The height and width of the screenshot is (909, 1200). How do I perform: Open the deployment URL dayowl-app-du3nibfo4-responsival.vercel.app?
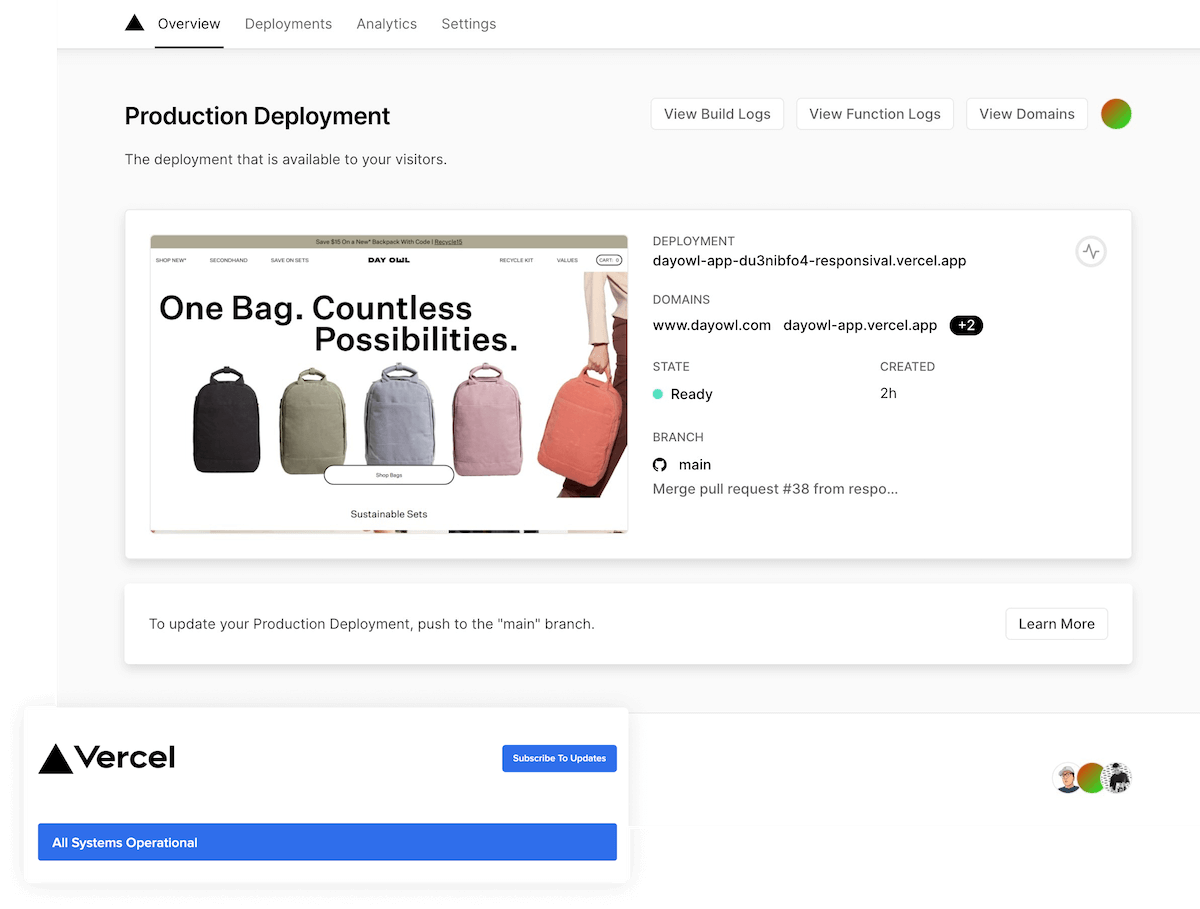[x=810, y=260]
